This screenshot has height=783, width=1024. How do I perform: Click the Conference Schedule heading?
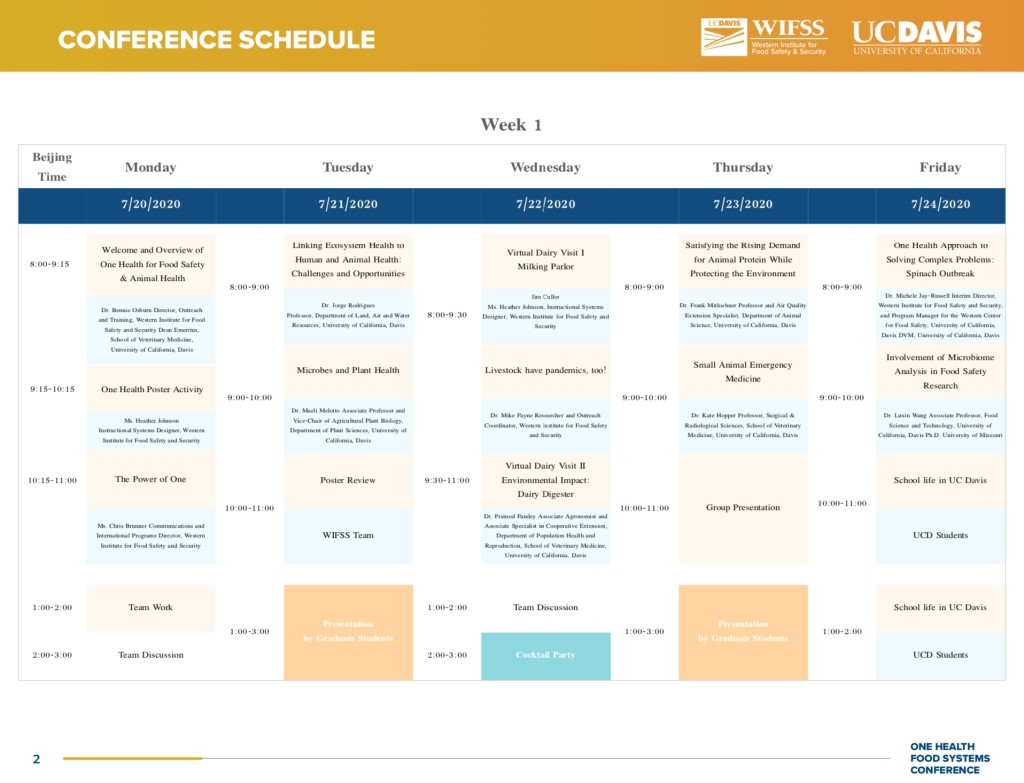(x=216, y=40)
